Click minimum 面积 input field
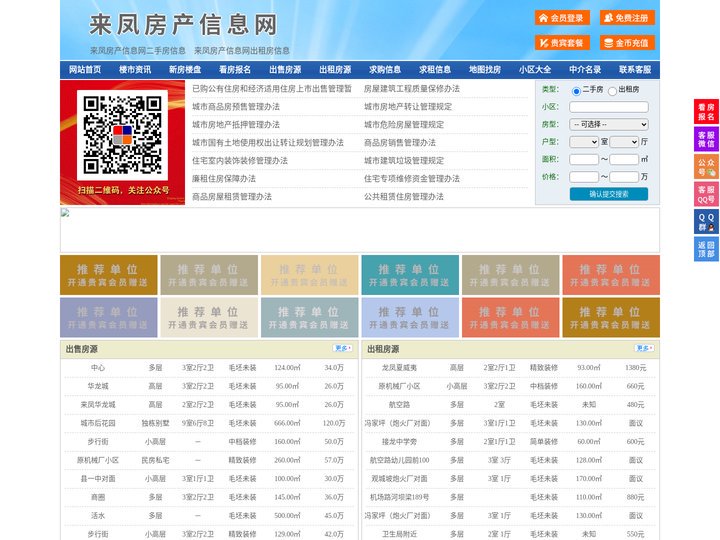 click(584, 159)
